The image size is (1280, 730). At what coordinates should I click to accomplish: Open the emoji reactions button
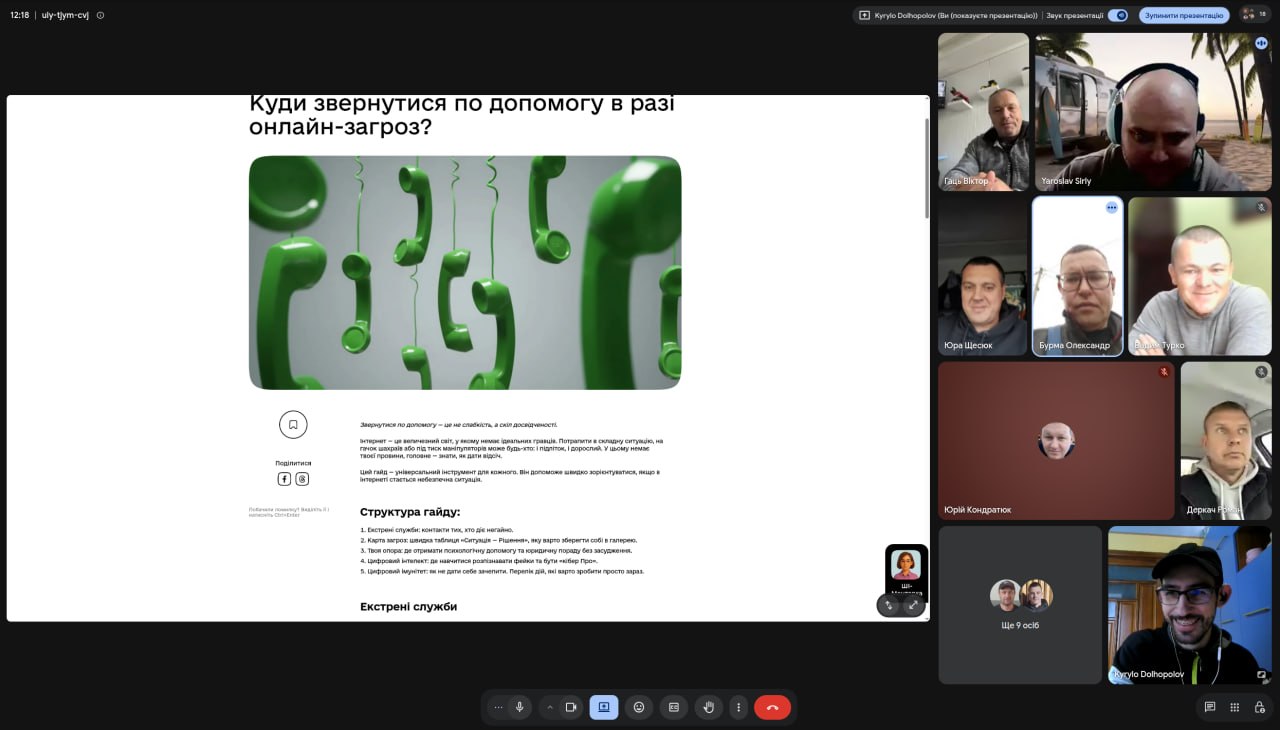639,707
